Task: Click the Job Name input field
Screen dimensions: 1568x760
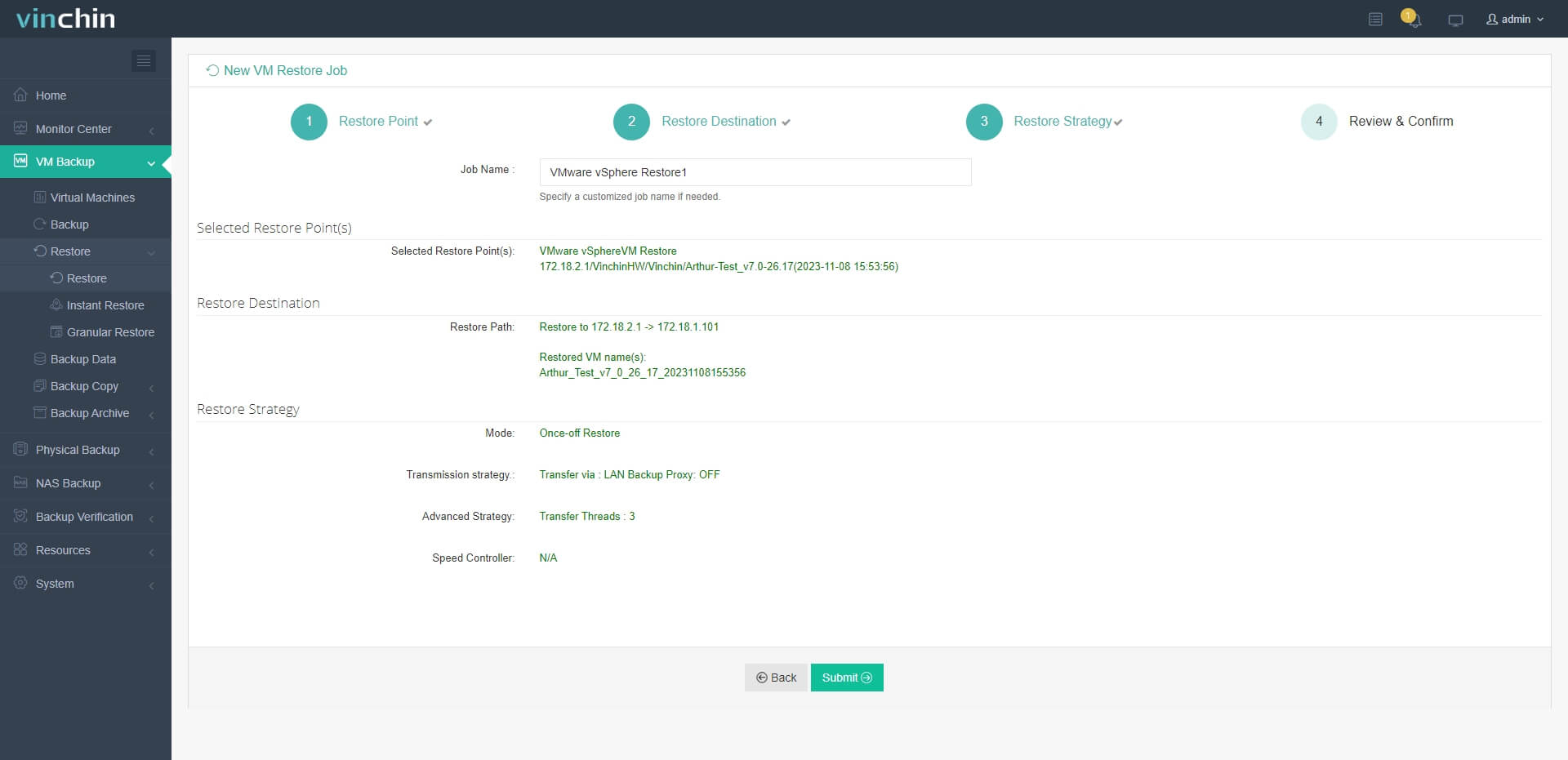Action: click(755, 172)
